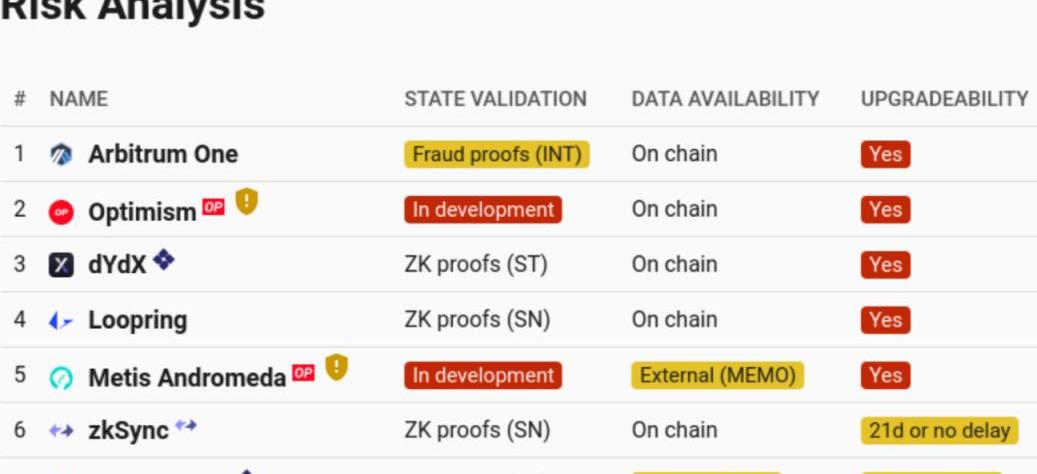Click the warning shield next to Optimism
This screenshot has width=1037, height=474.
coord(246,203)
